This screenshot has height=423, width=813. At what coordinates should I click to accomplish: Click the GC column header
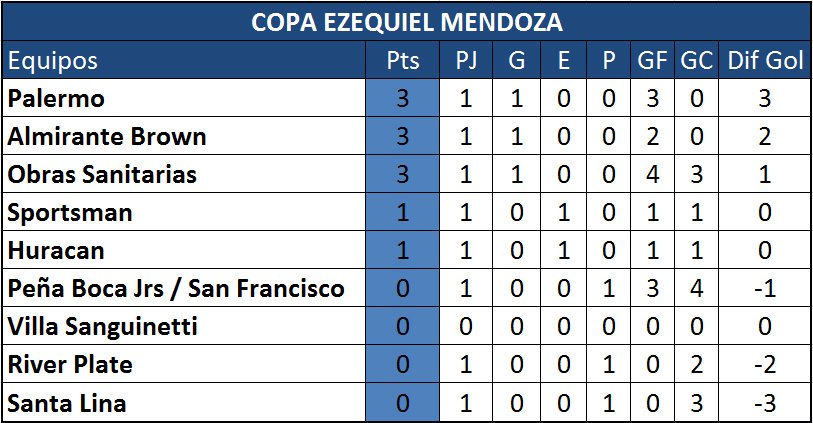[x=696, y=60]
